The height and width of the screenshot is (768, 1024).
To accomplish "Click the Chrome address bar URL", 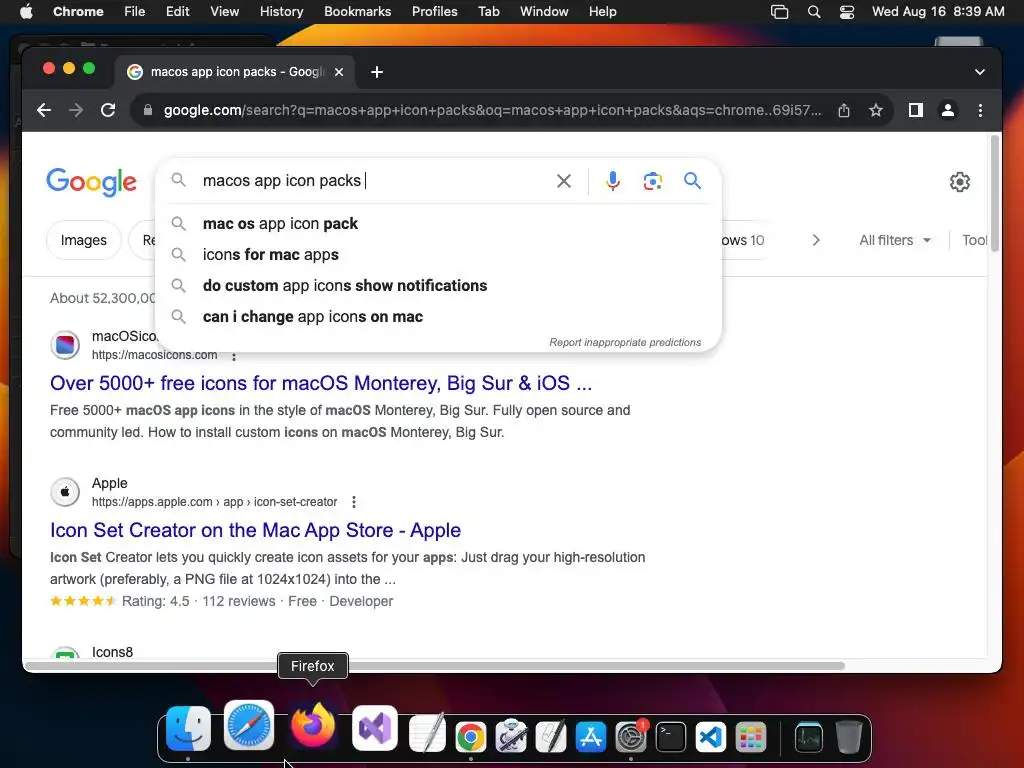I will pos(492,110).
